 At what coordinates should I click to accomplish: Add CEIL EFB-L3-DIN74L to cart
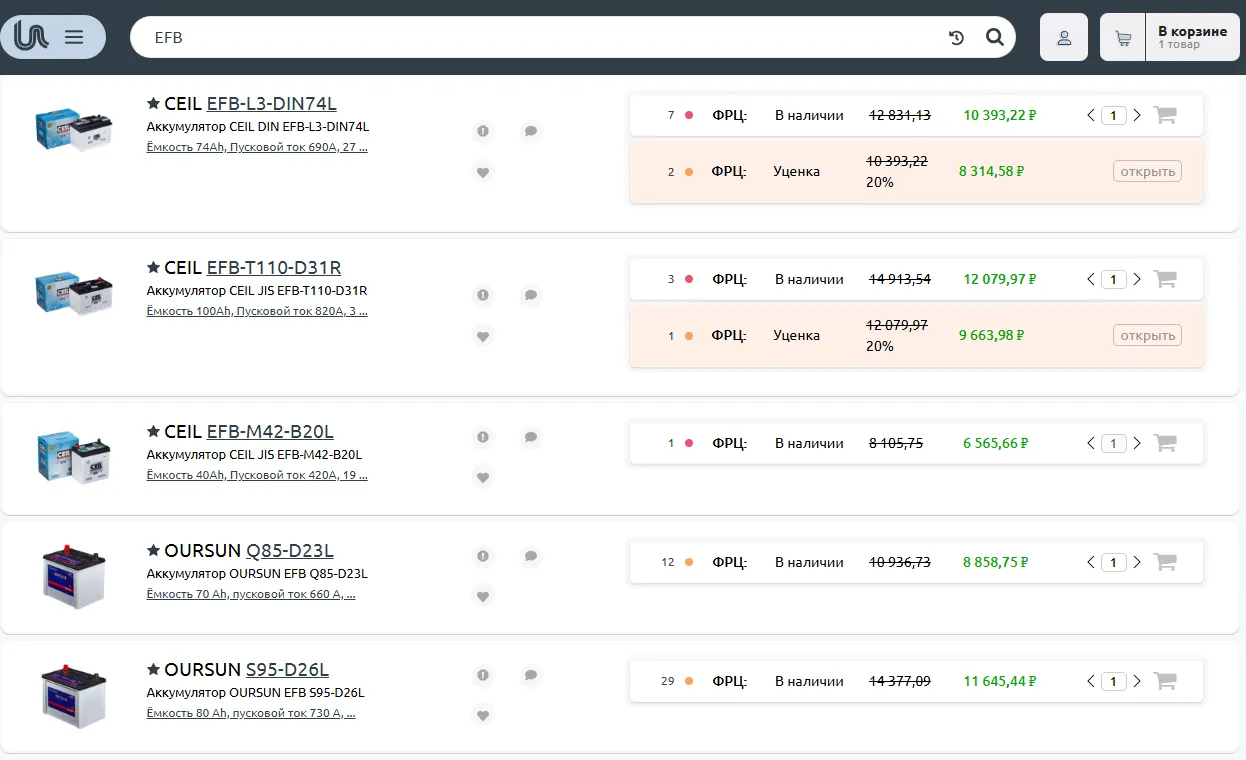[1164, 115]
